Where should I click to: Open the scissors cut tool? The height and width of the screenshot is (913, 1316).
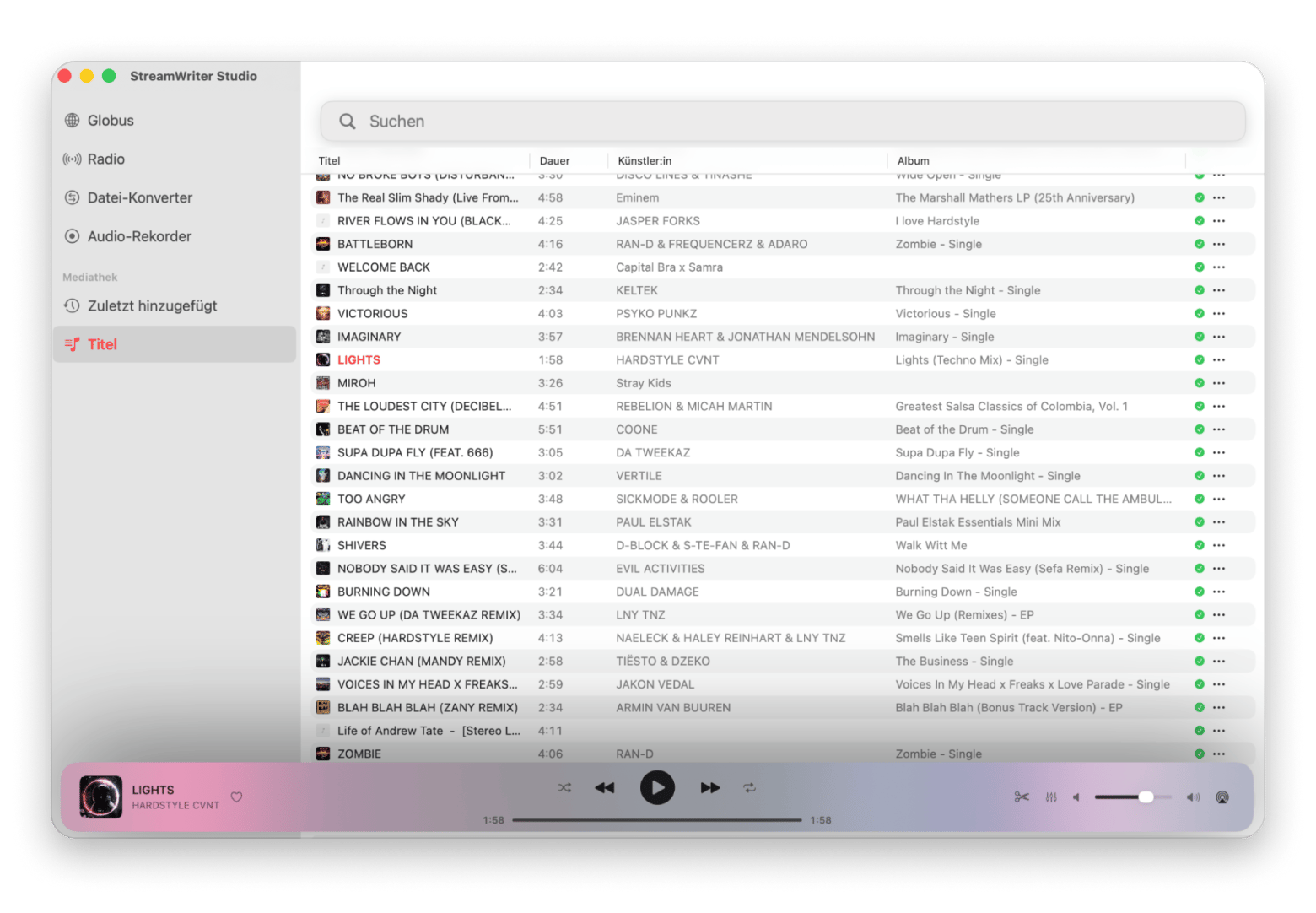[x=1022, y=797]
